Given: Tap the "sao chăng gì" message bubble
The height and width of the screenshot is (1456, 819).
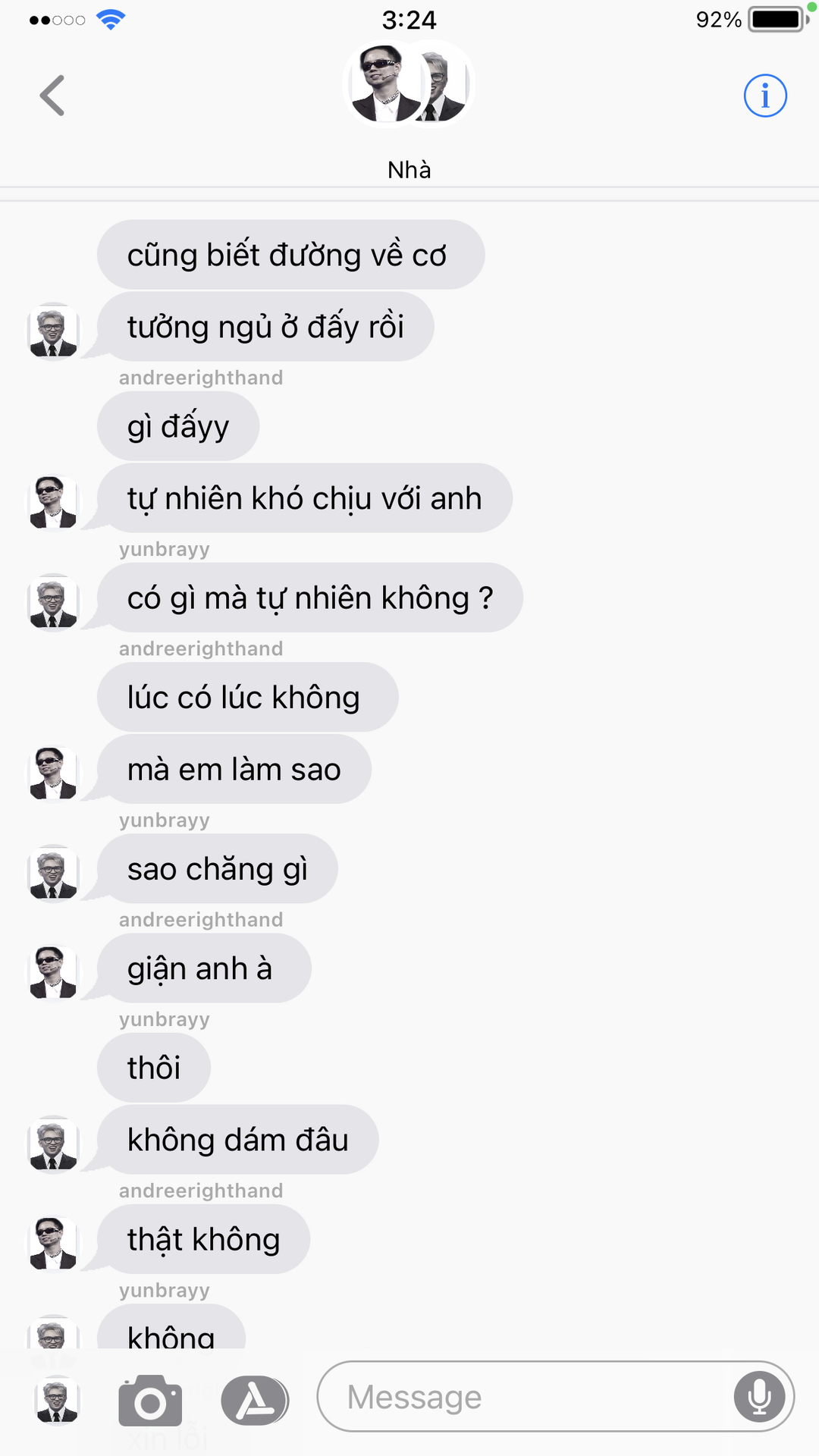Looking at the screenshot, I should (218, 869).
